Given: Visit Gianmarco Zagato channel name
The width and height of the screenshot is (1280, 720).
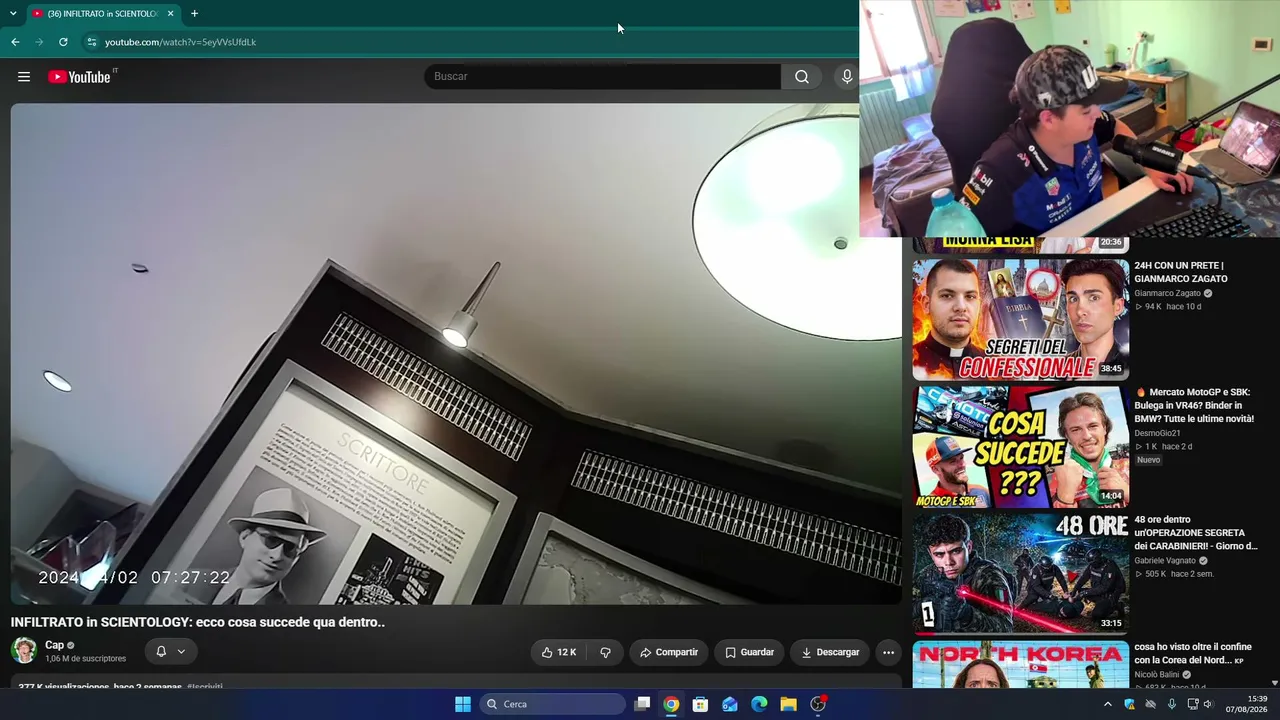Looking at the screenshot, I should pyautogui.click(x=1167, y=293).
